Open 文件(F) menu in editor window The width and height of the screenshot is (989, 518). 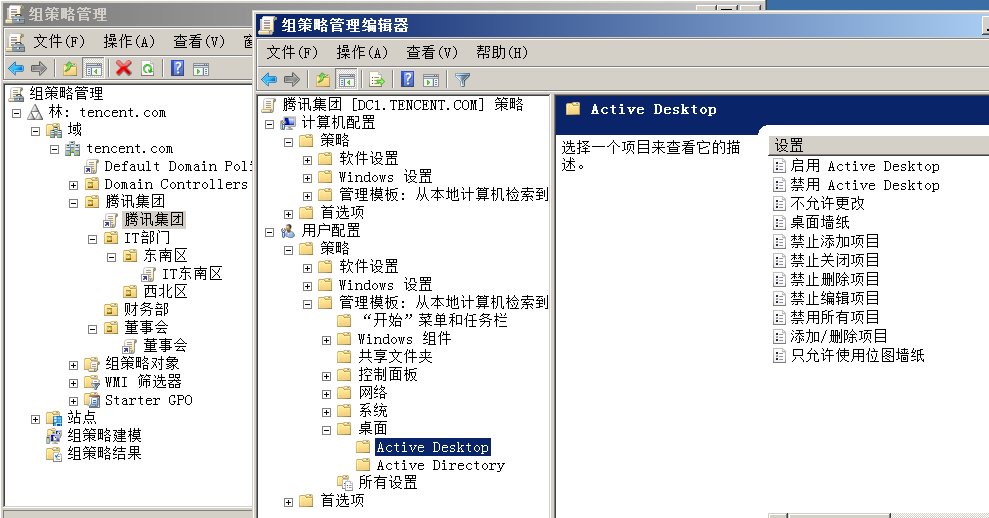coord(292,52)
